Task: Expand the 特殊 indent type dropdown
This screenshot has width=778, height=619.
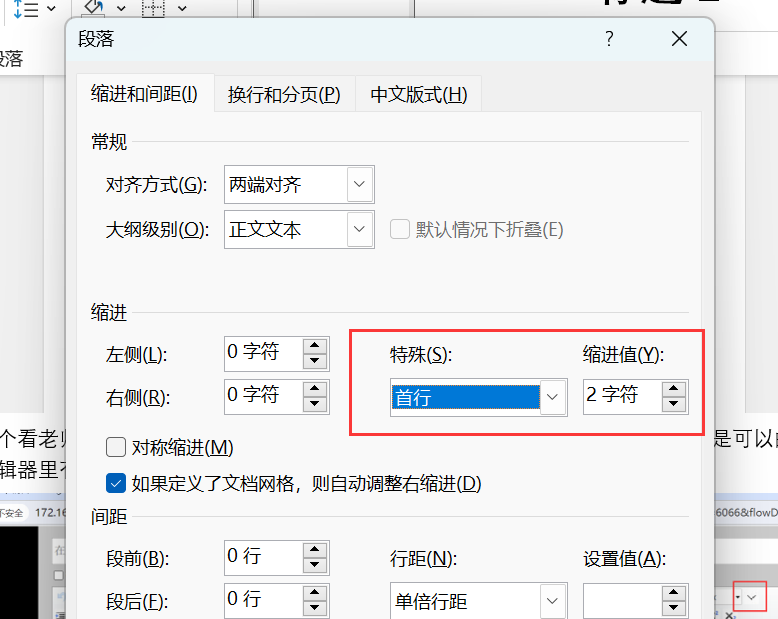Action: pyautogui.click(x=553, y=397)
